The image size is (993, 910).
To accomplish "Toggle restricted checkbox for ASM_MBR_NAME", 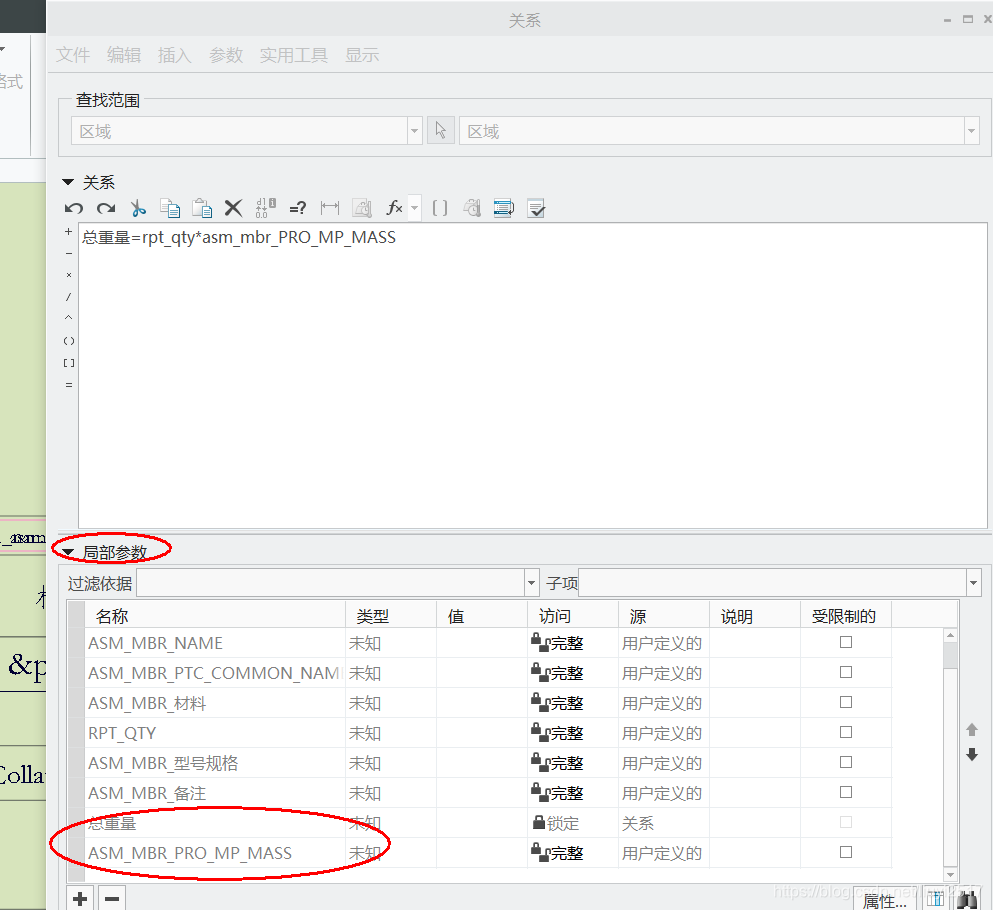I will (845, 642).
